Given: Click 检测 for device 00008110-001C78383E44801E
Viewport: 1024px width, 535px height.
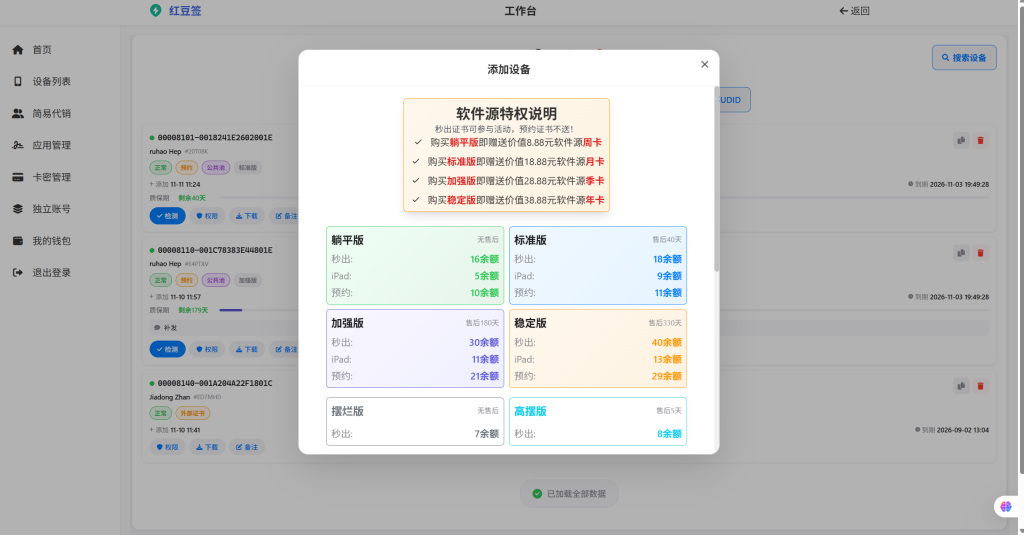Looking at the screenshot, I should tap(167, 349).
